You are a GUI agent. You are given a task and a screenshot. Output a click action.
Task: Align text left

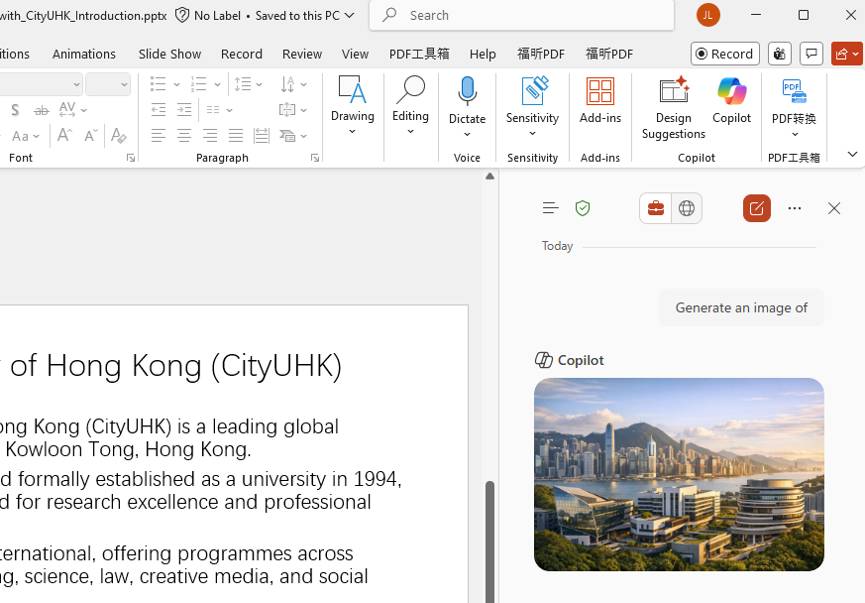[x=158, y=136]
